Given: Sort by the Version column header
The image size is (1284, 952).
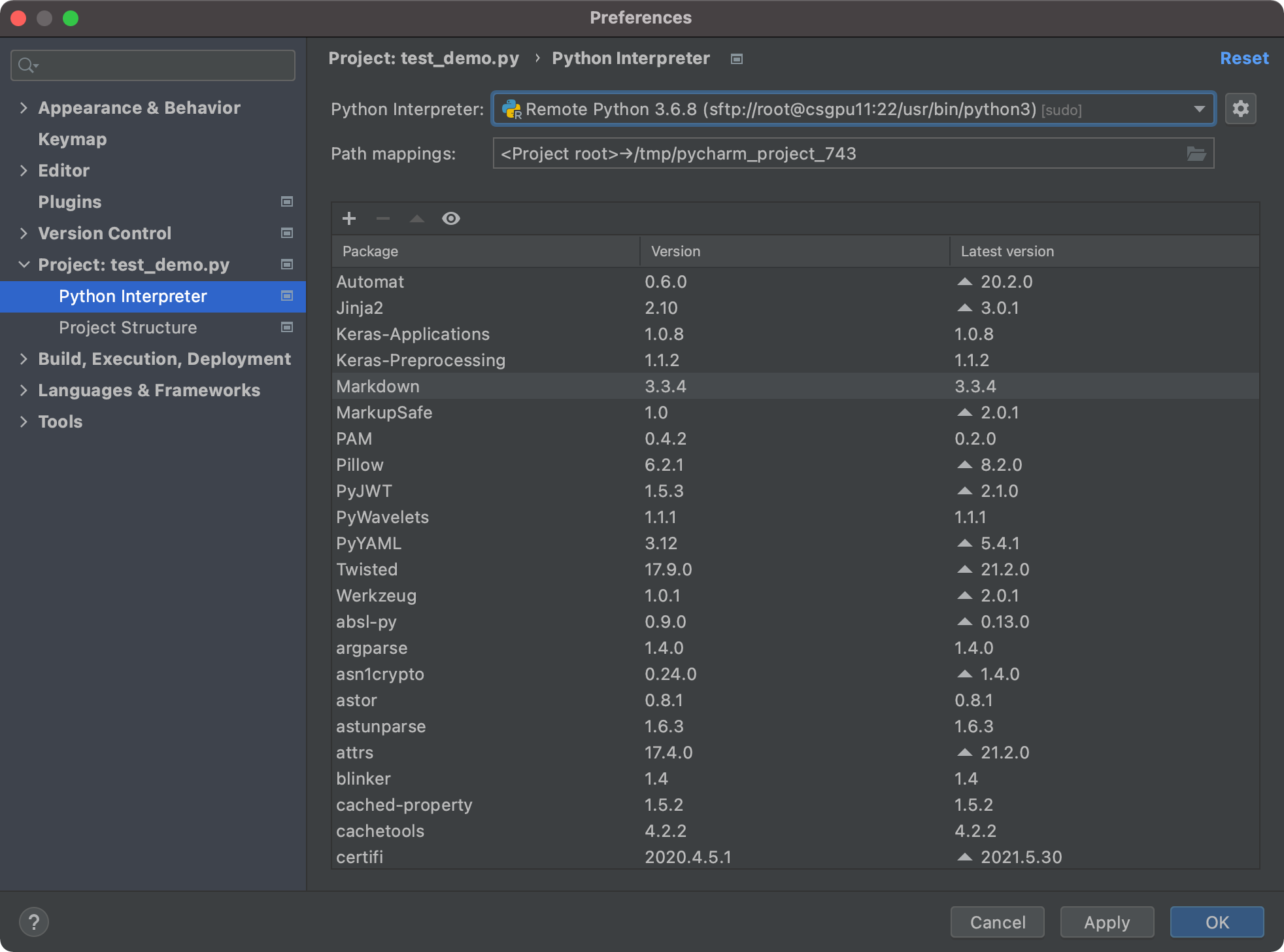Looking at the screenshot, I should tap(795, 251).
